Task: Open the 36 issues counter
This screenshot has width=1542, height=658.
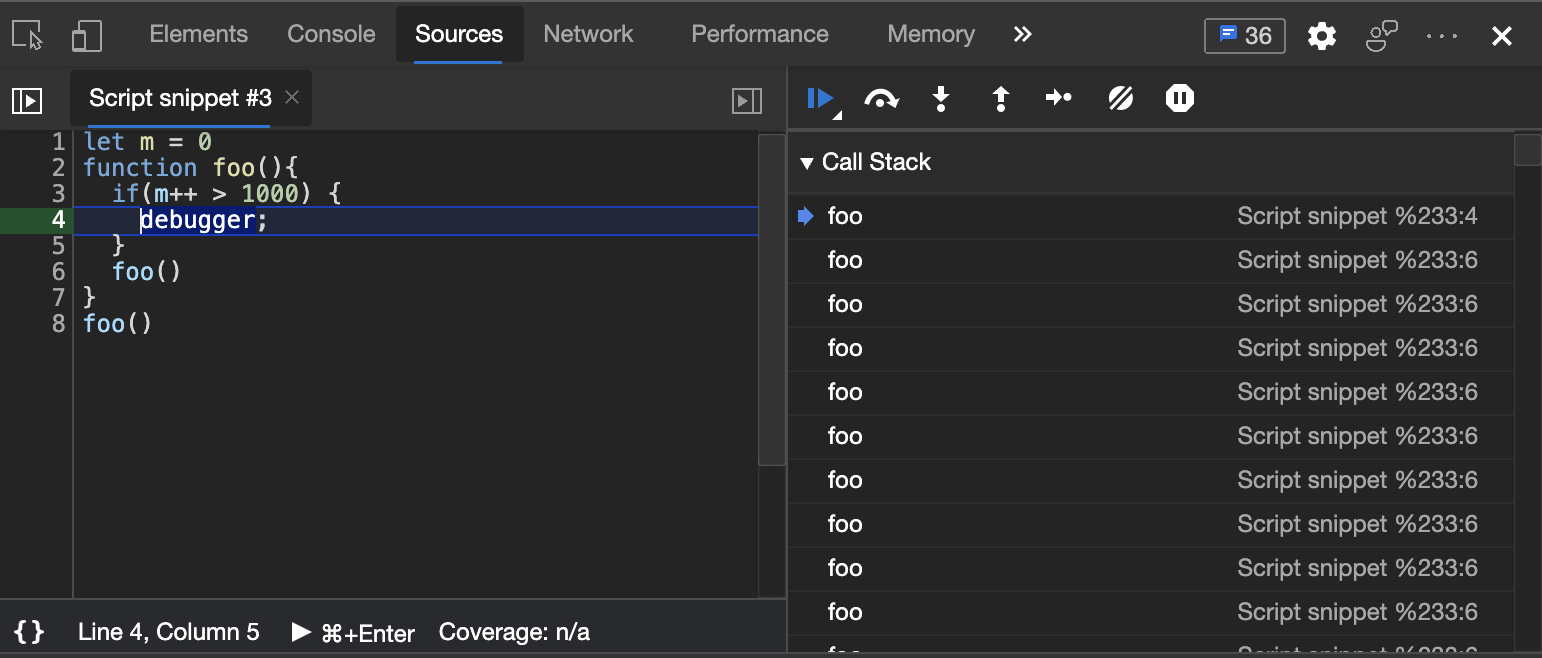Action: pyautogui.click(x=1245, y=36)
